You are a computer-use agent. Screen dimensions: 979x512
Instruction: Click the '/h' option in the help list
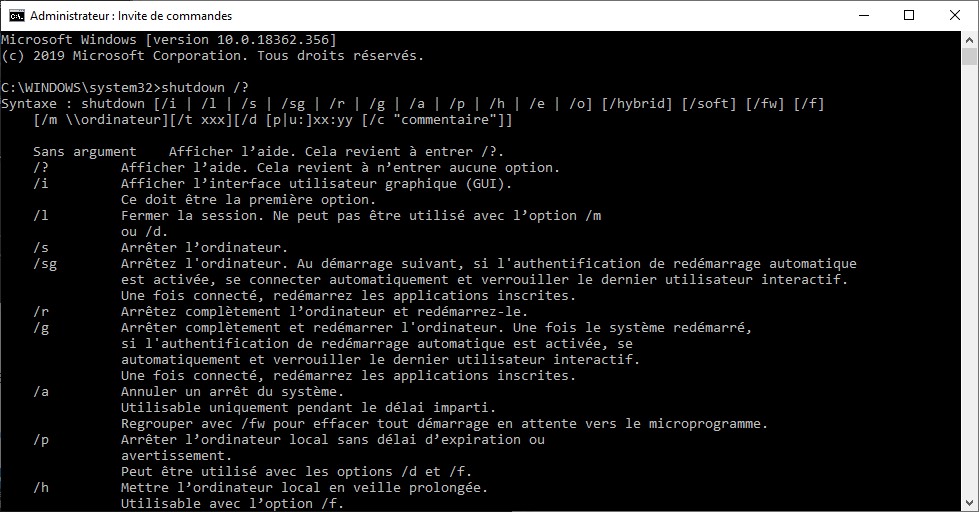point(40,488)
